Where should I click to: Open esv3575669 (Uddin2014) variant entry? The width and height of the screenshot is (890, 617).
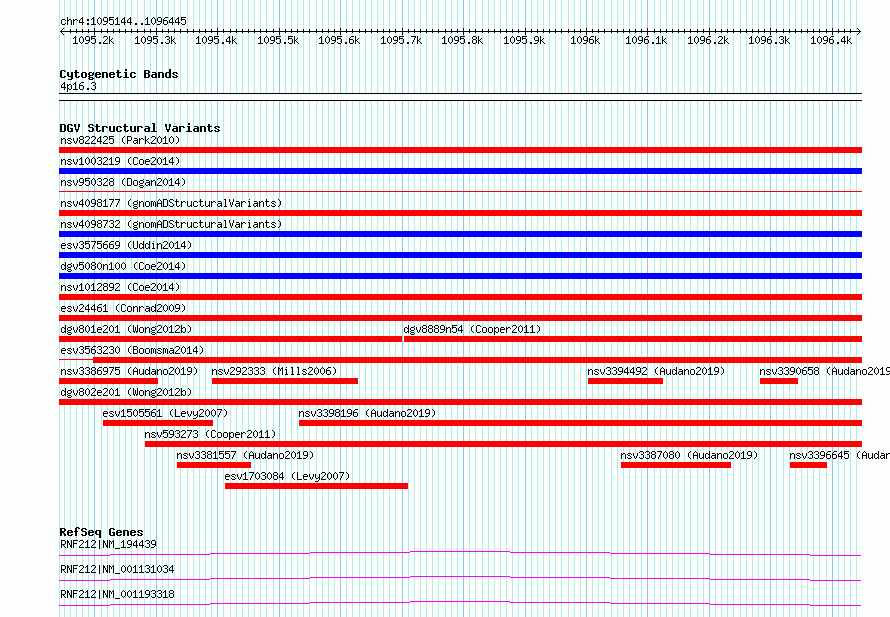pos(126,245)
